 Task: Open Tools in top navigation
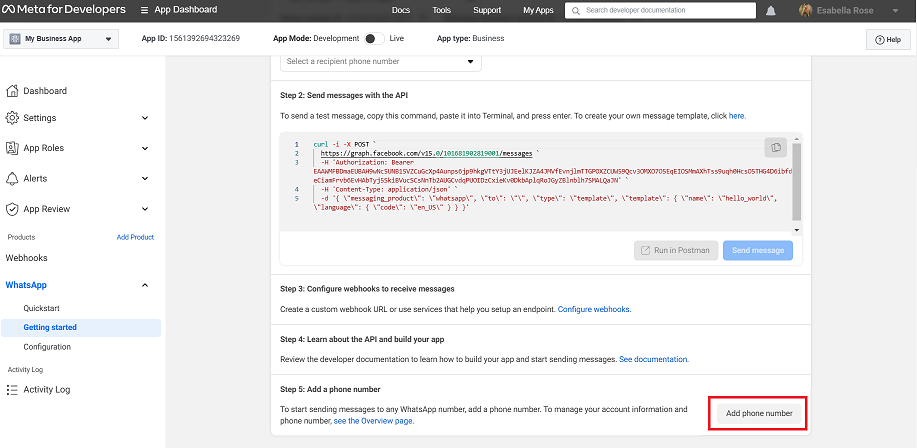(x=442, y=10)
